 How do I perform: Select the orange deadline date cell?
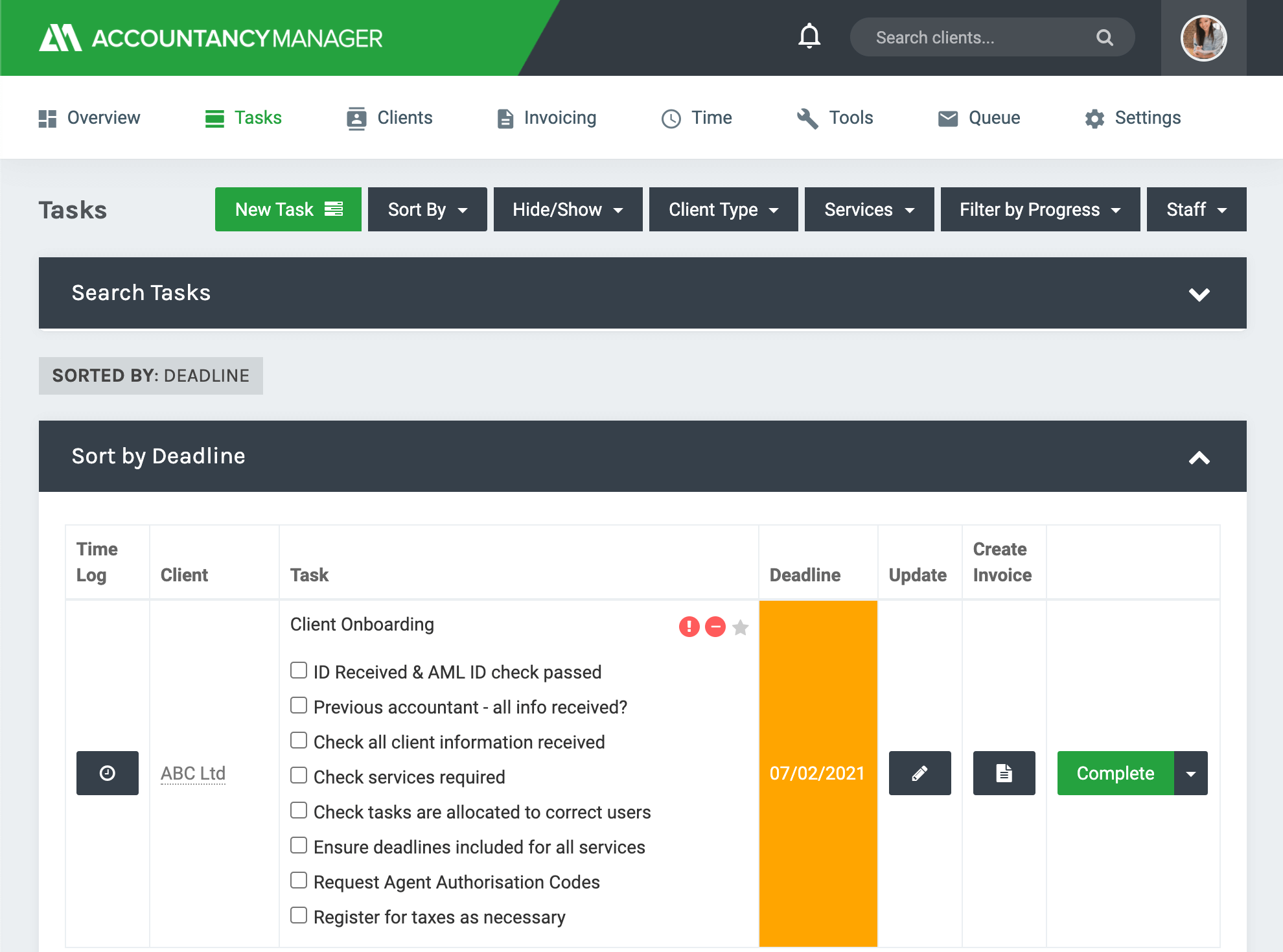pos(818,773)
